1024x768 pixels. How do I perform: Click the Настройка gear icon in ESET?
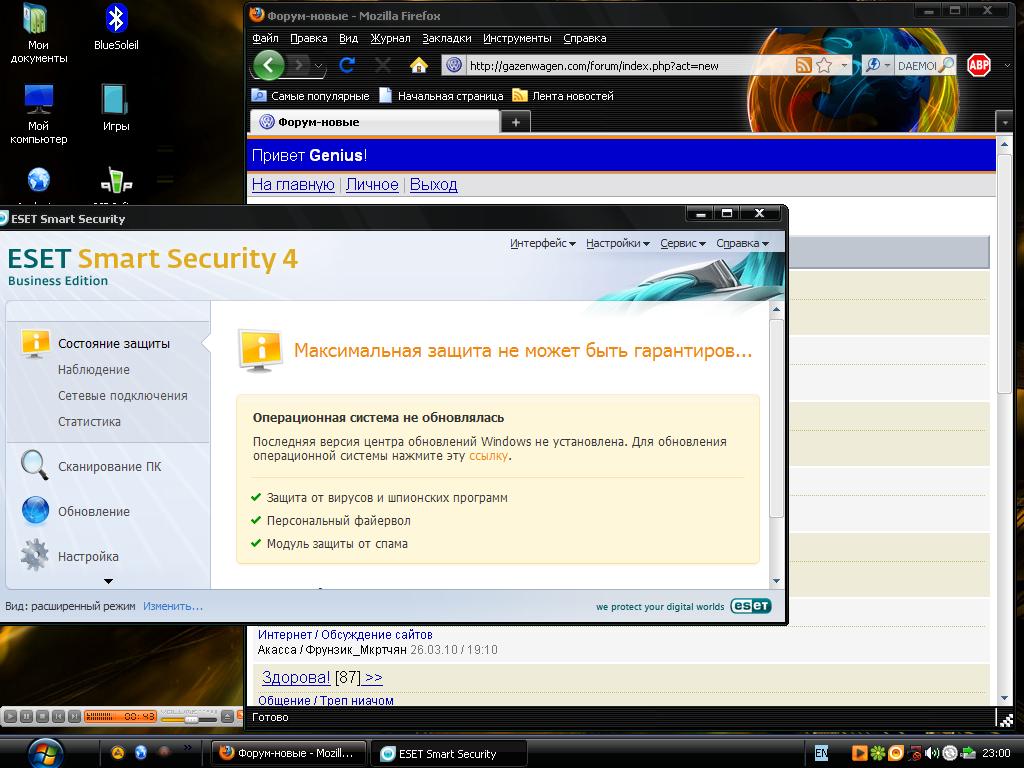pyautogui.click(x=34, y=555)
